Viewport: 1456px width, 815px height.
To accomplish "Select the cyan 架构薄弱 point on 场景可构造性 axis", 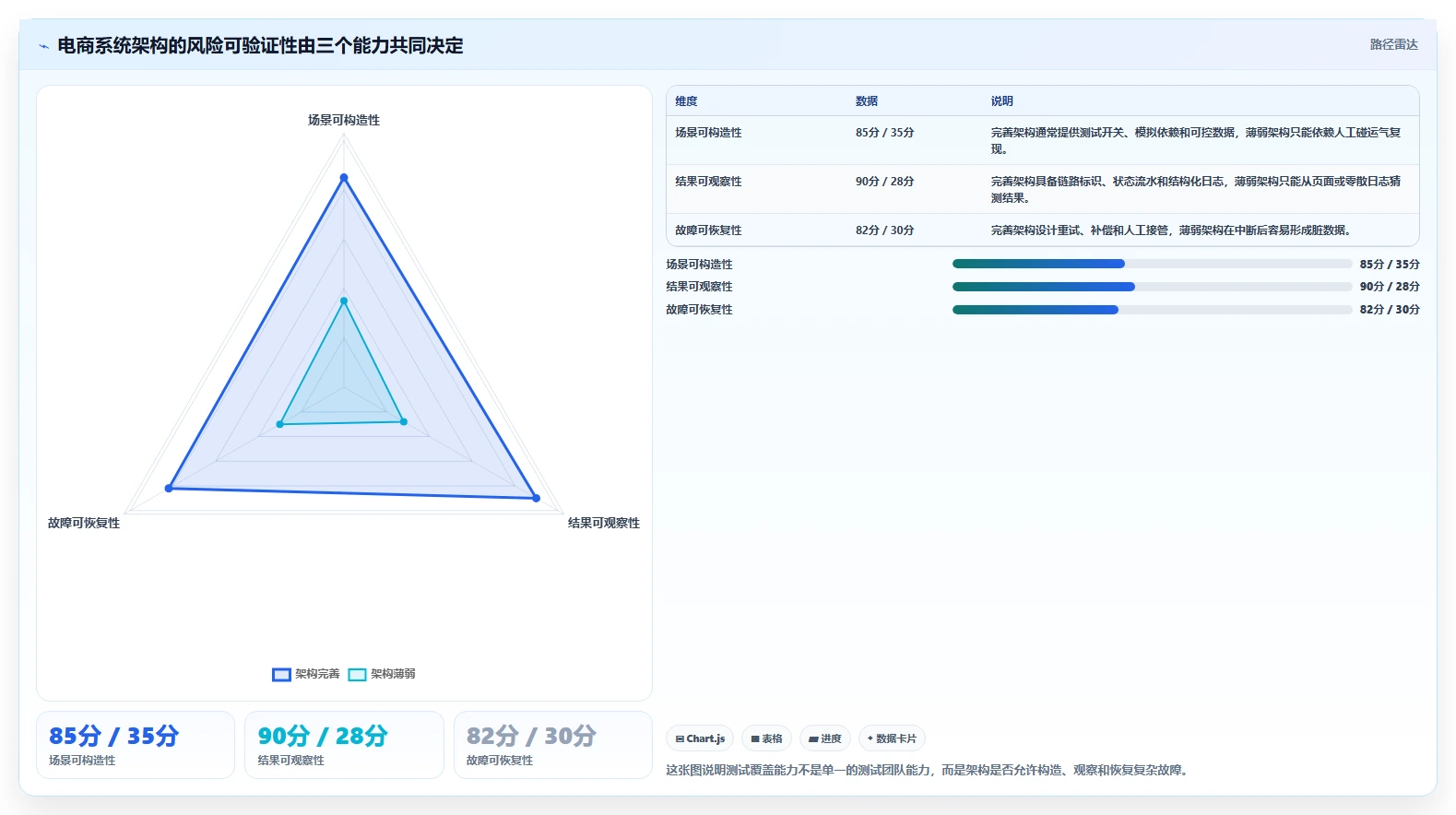I will 344,301.
